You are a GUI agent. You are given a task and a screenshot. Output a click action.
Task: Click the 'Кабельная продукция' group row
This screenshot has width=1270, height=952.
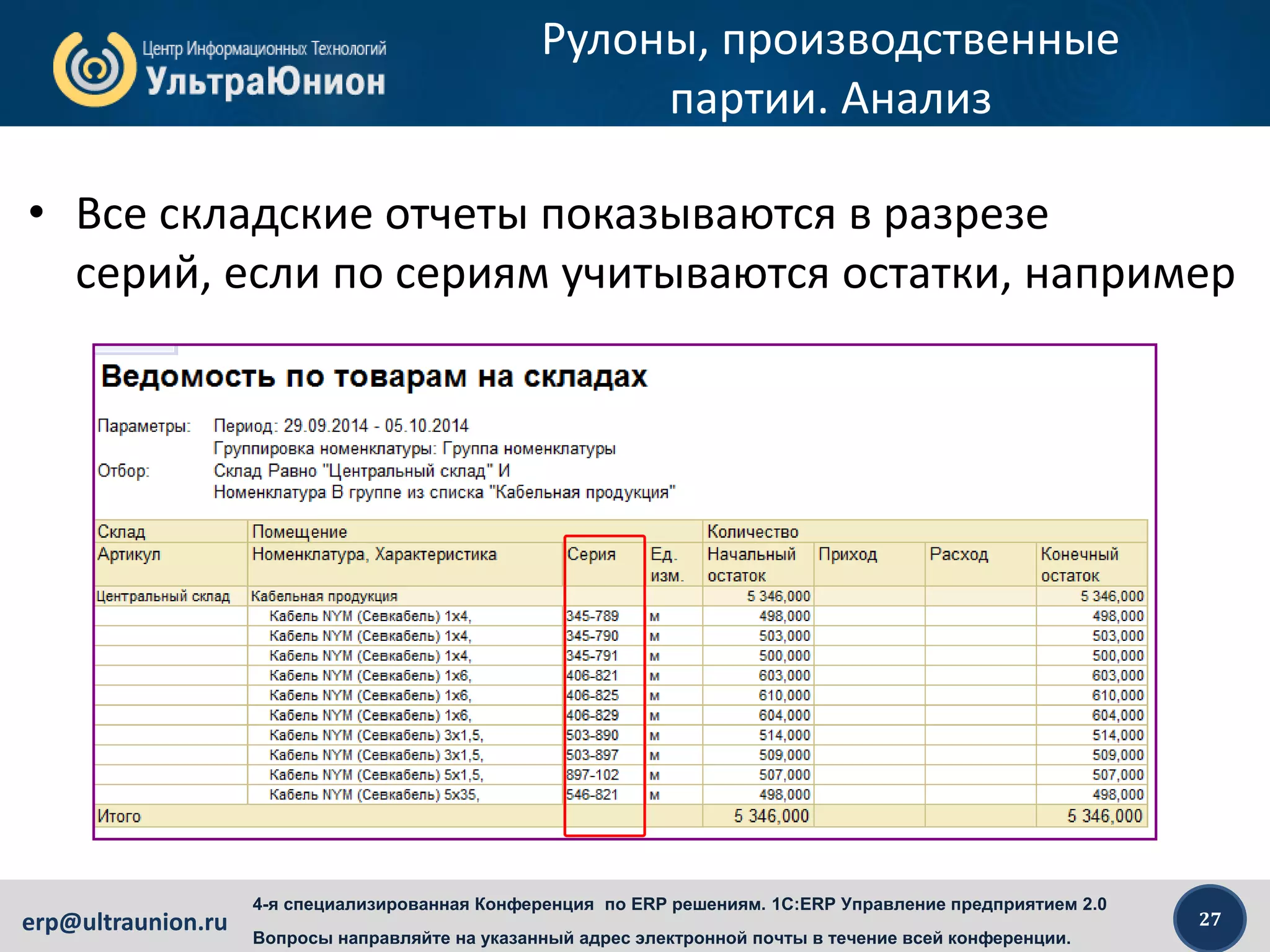(324, 596)
